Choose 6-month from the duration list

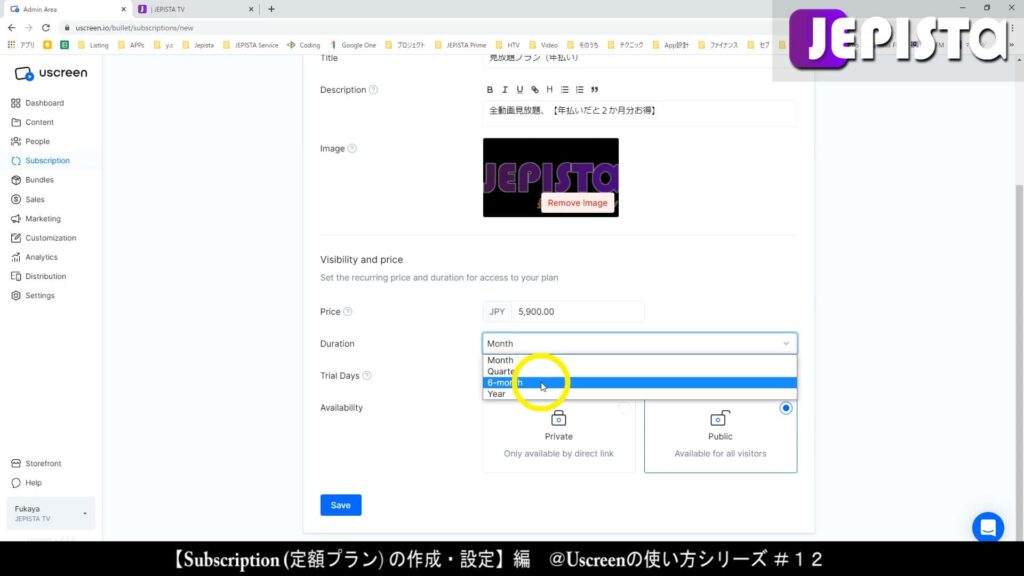pos(639,383)
